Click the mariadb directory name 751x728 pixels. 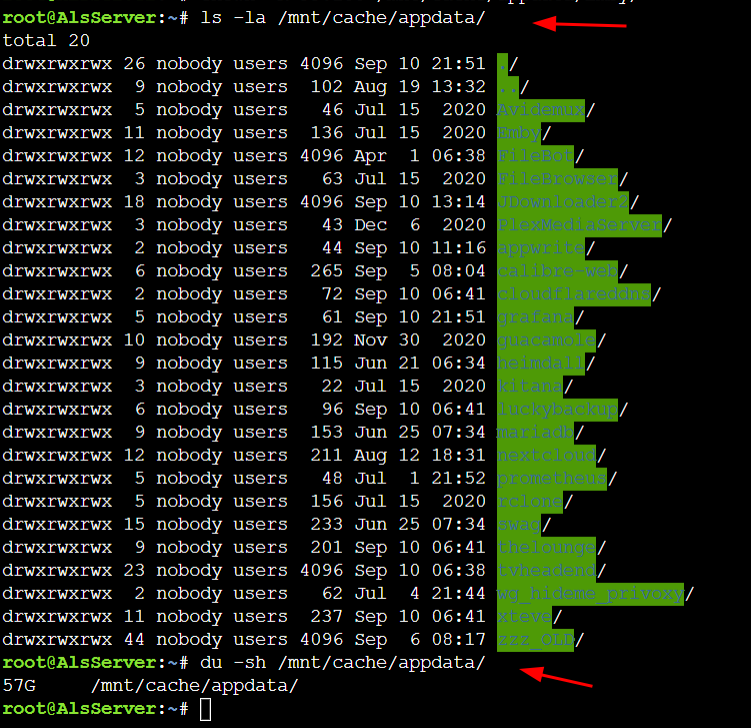[x=535, y=432]
